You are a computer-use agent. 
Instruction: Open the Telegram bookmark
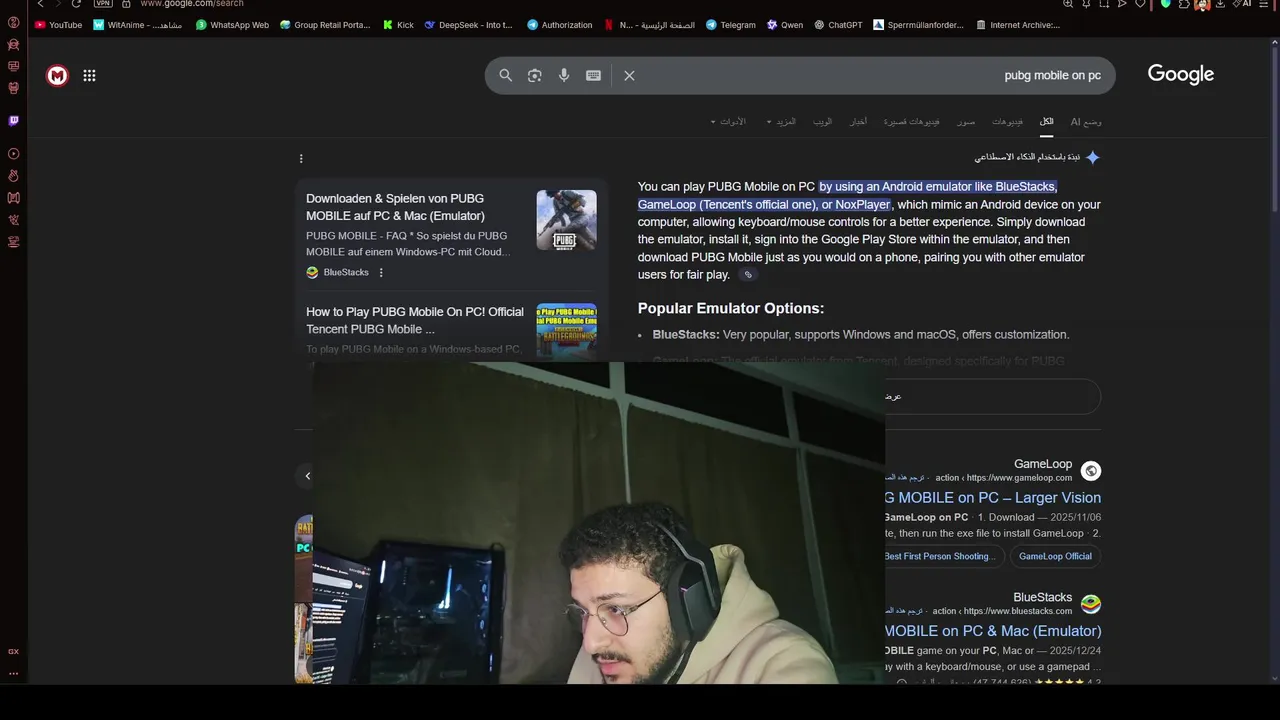pos(731,25)
